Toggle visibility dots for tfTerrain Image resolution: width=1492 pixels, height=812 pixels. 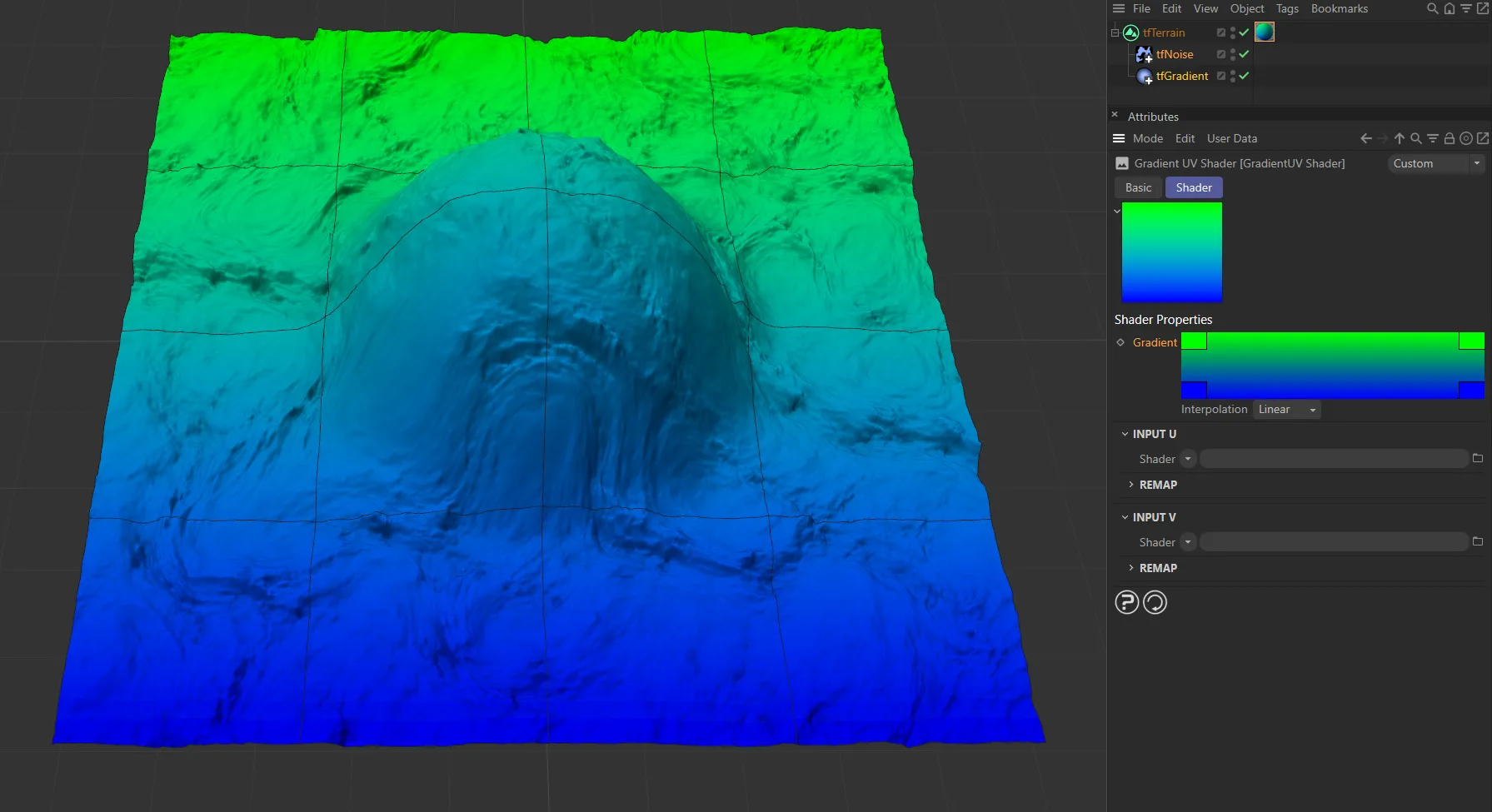point(1233,32)
